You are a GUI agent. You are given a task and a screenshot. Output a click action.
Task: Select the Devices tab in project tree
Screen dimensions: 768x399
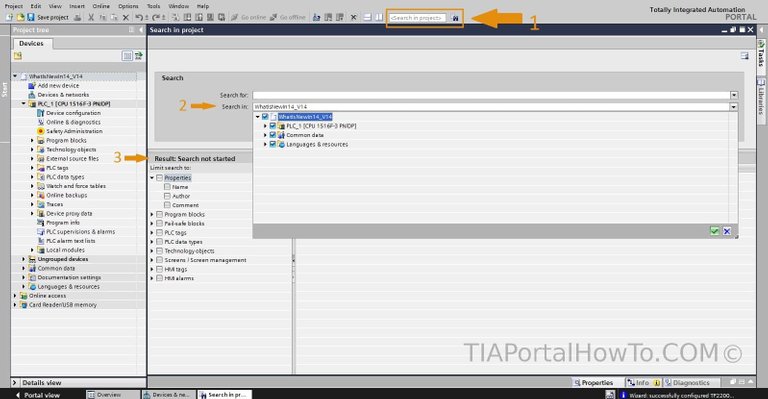pos(31,44)
